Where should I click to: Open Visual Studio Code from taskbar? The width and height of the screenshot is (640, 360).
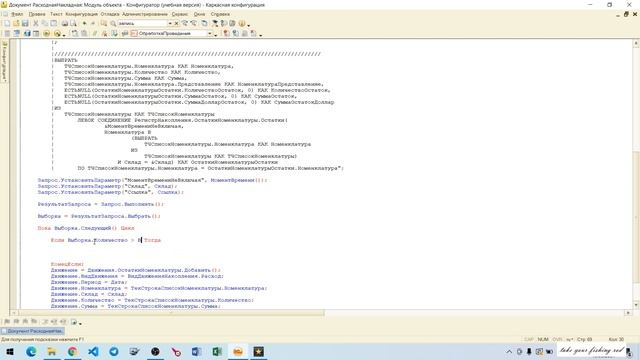tap(93, 351)
